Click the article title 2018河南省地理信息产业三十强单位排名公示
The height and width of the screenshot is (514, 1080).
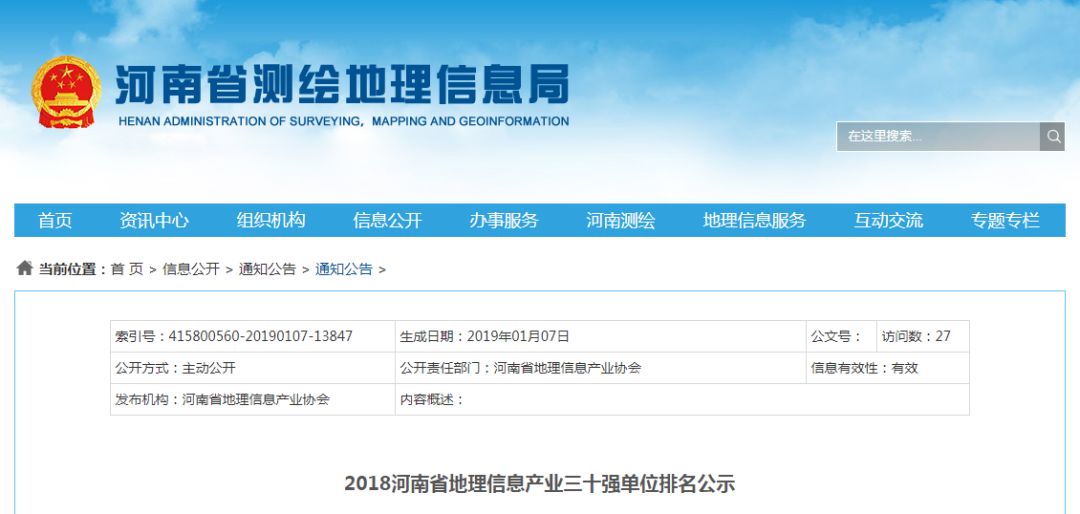539,484
